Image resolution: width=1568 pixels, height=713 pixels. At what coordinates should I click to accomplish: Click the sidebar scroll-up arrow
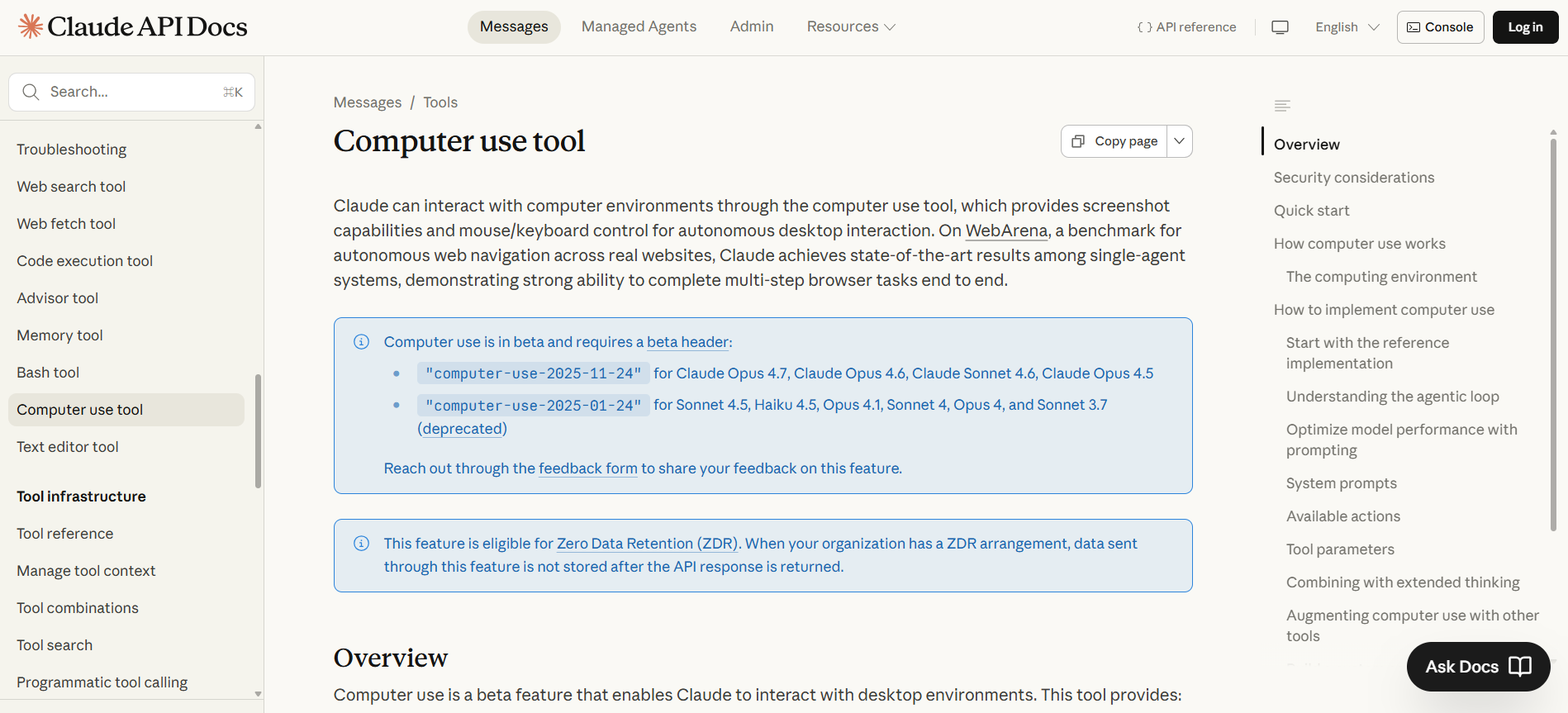tap(259, 126)
